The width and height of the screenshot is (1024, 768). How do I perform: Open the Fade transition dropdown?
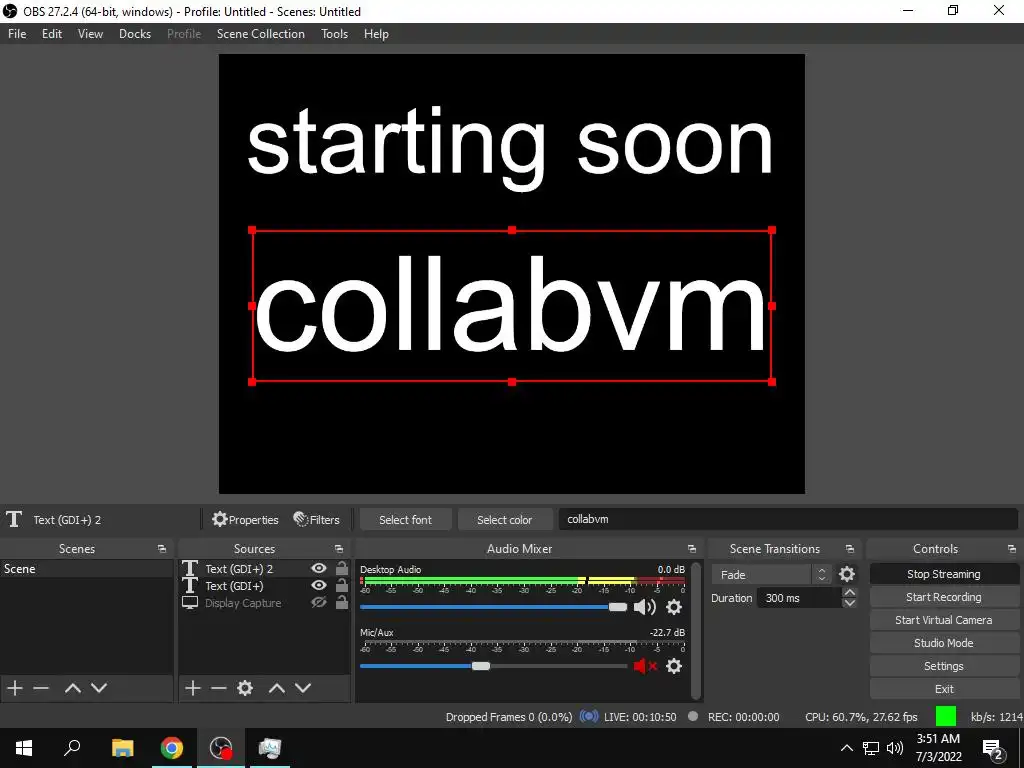tap(772, 574)
